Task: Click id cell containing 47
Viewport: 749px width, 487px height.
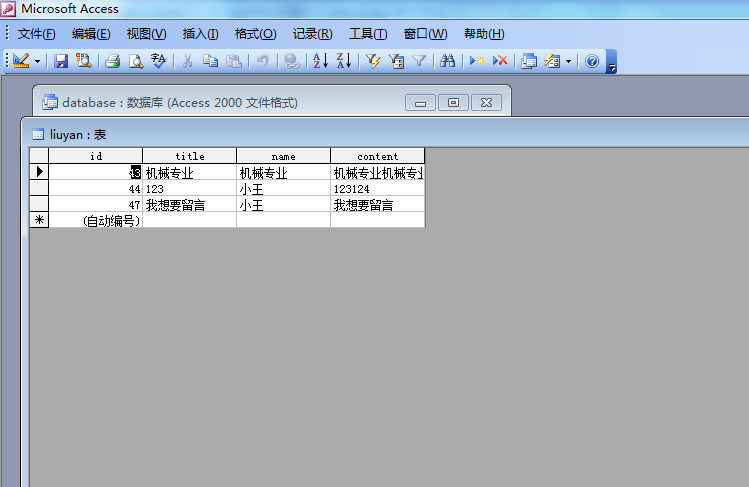Action: [96, 205]
